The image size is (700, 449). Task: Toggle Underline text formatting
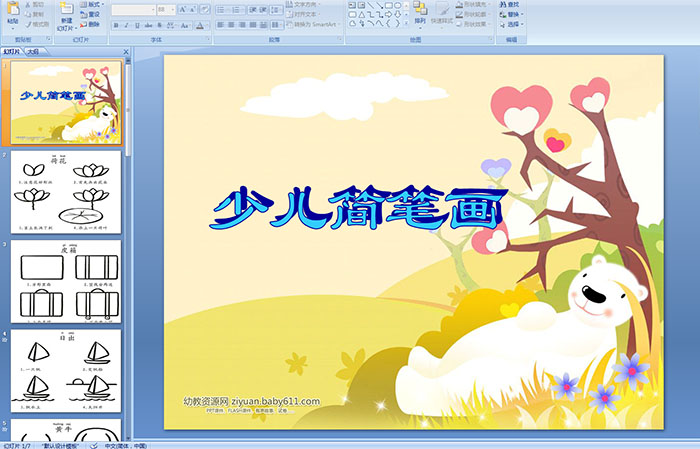click(138, 25)
